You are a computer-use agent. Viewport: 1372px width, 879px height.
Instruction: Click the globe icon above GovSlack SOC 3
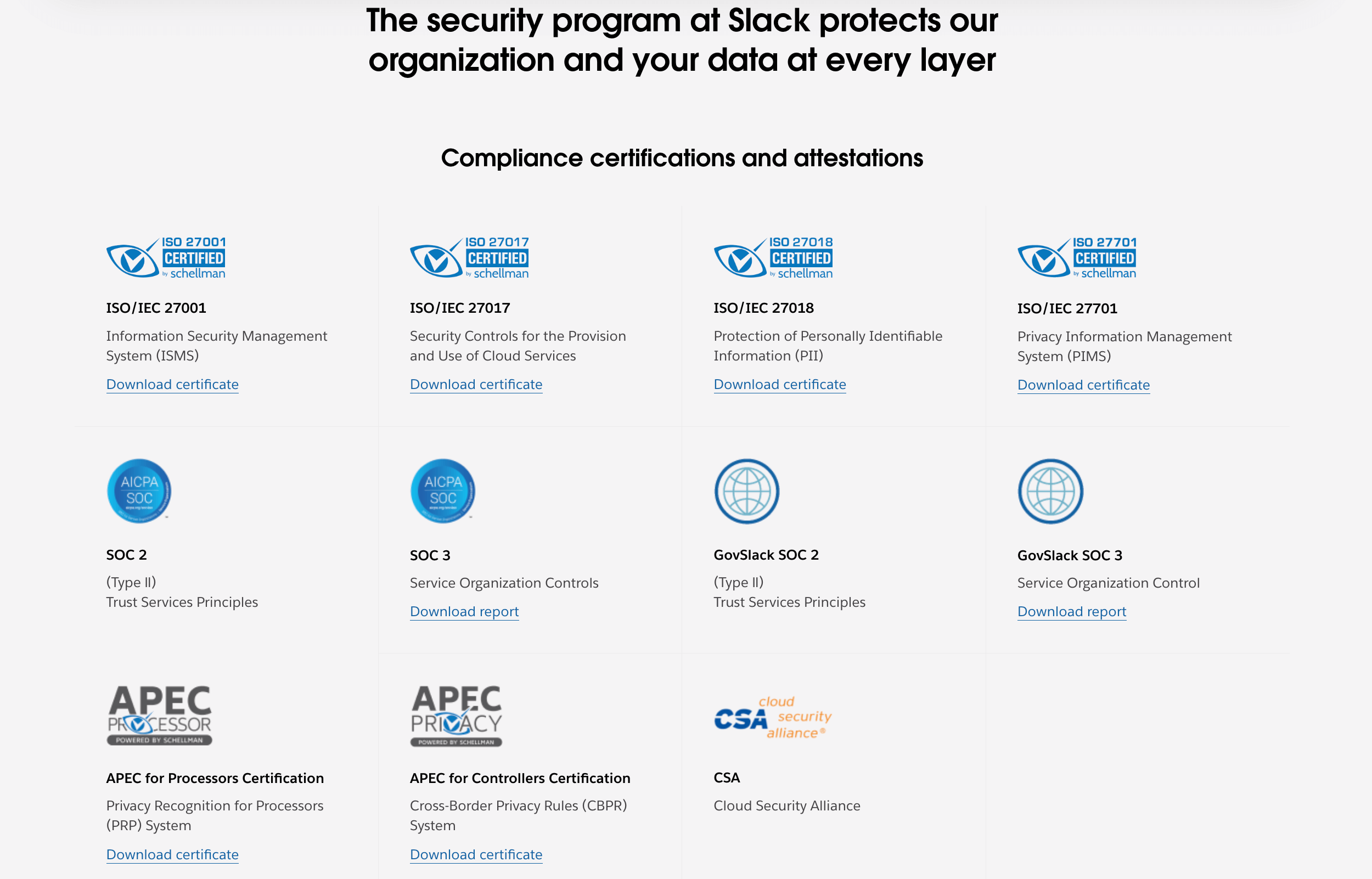coord(1050,491)
